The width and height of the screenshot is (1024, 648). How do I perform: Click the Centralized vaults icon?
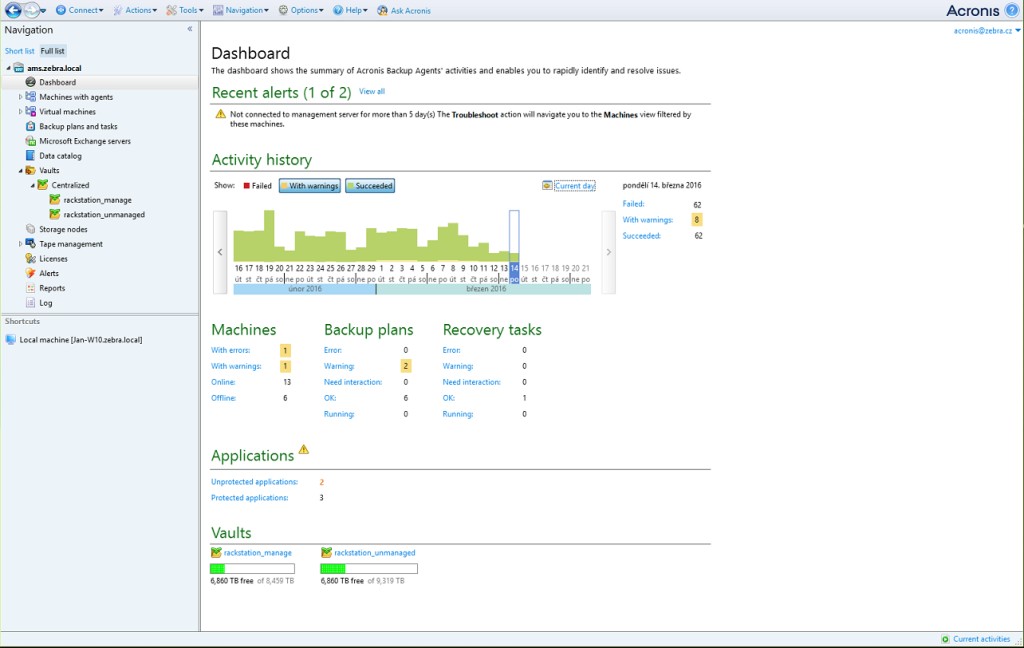[42, 185]
